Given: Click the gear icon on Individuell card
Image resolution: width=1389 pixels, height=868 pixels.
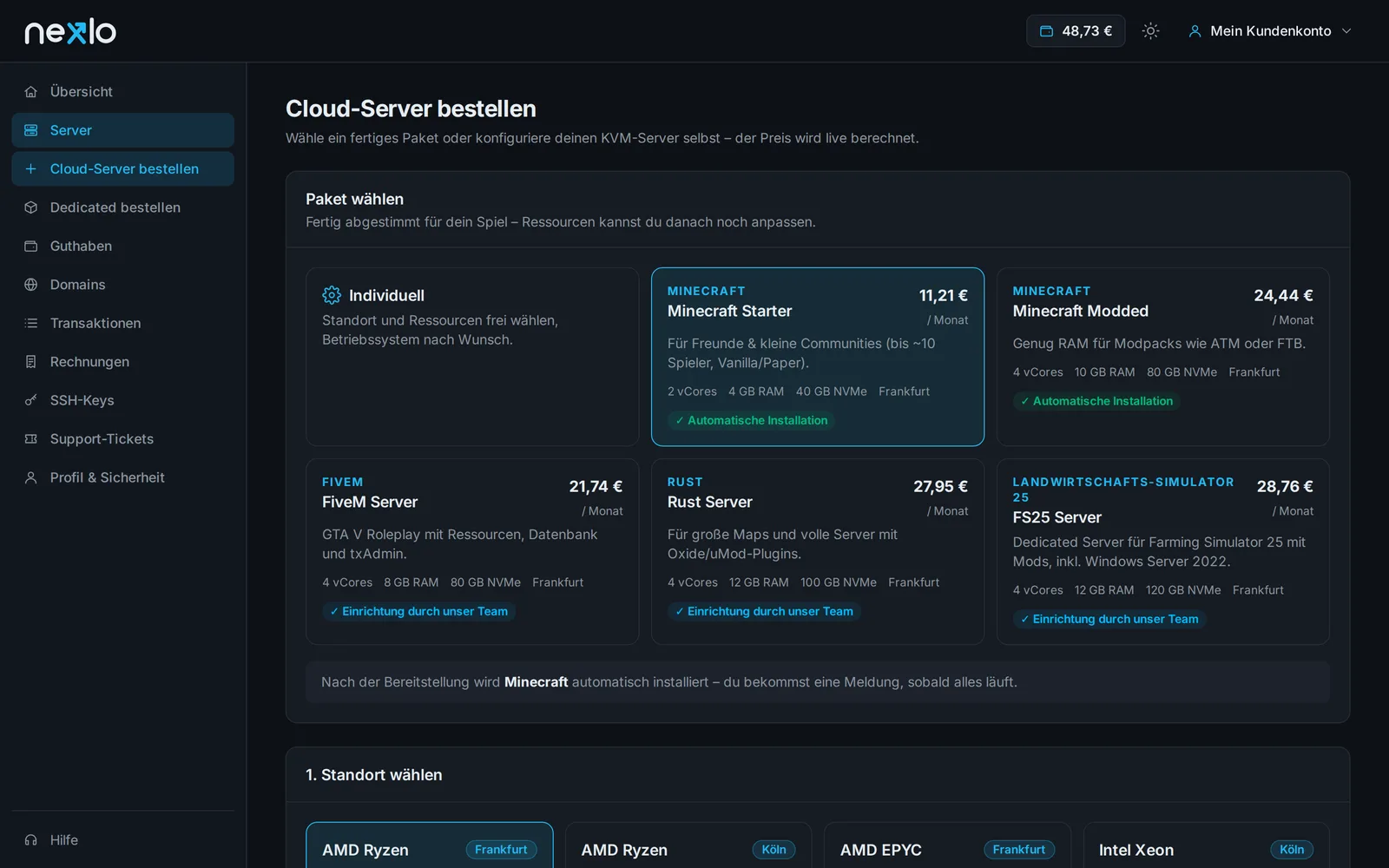Looking at the screenshot, I should [x=332, y=295].
